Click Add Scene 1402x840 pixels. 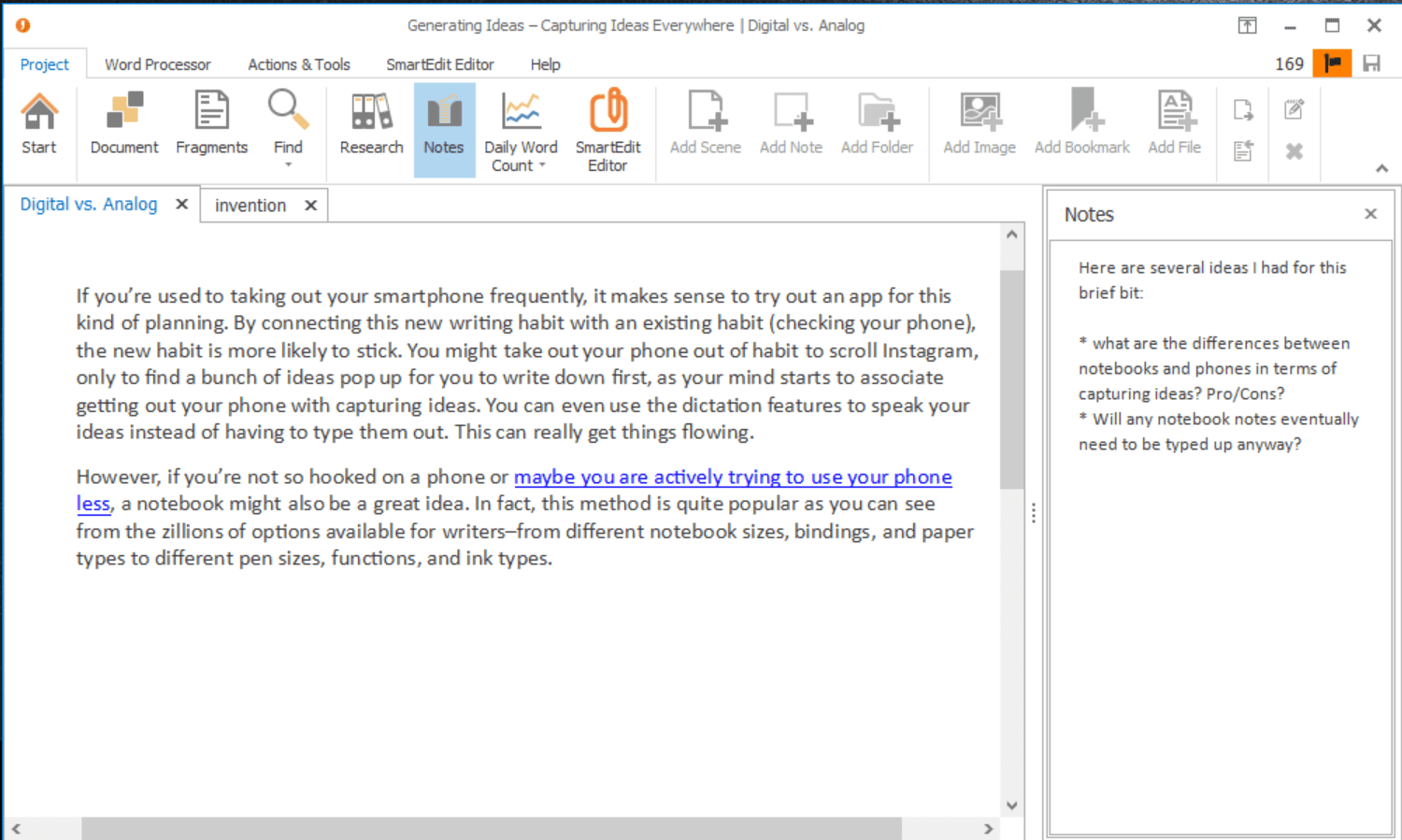706,124
